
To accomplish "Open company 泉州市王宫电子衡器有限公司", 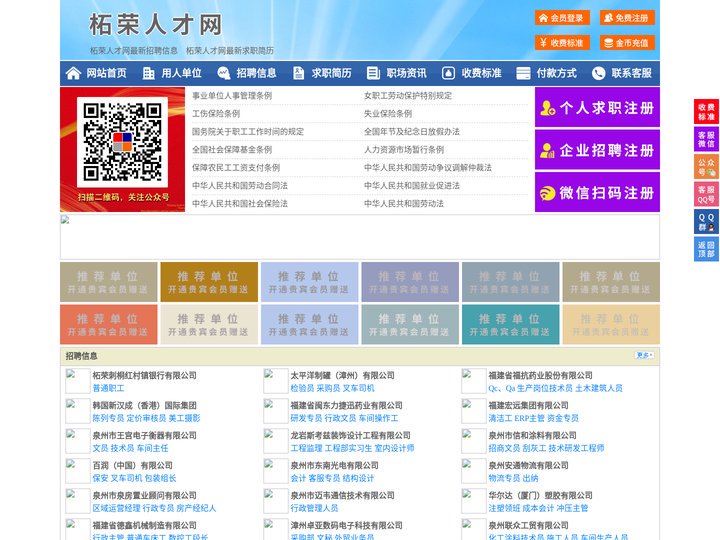I will (144, 435).
